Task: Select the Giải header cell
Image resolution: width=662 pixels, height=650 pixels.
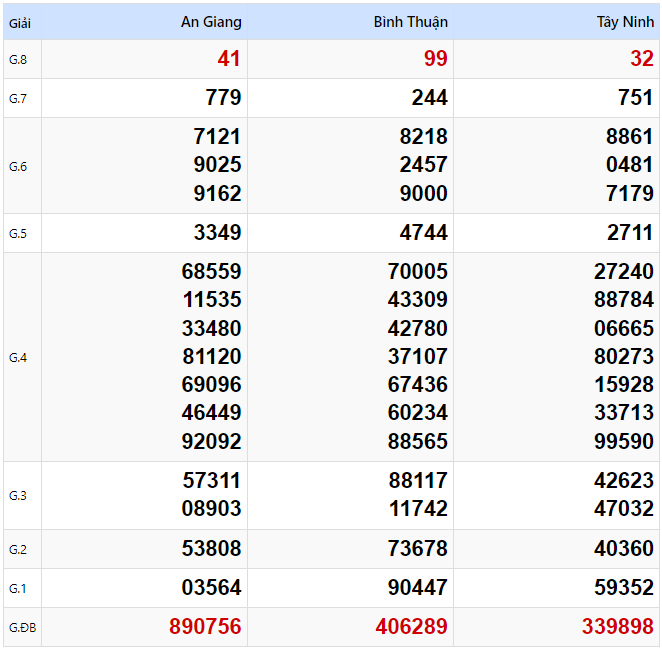Action: coord(21,22)
